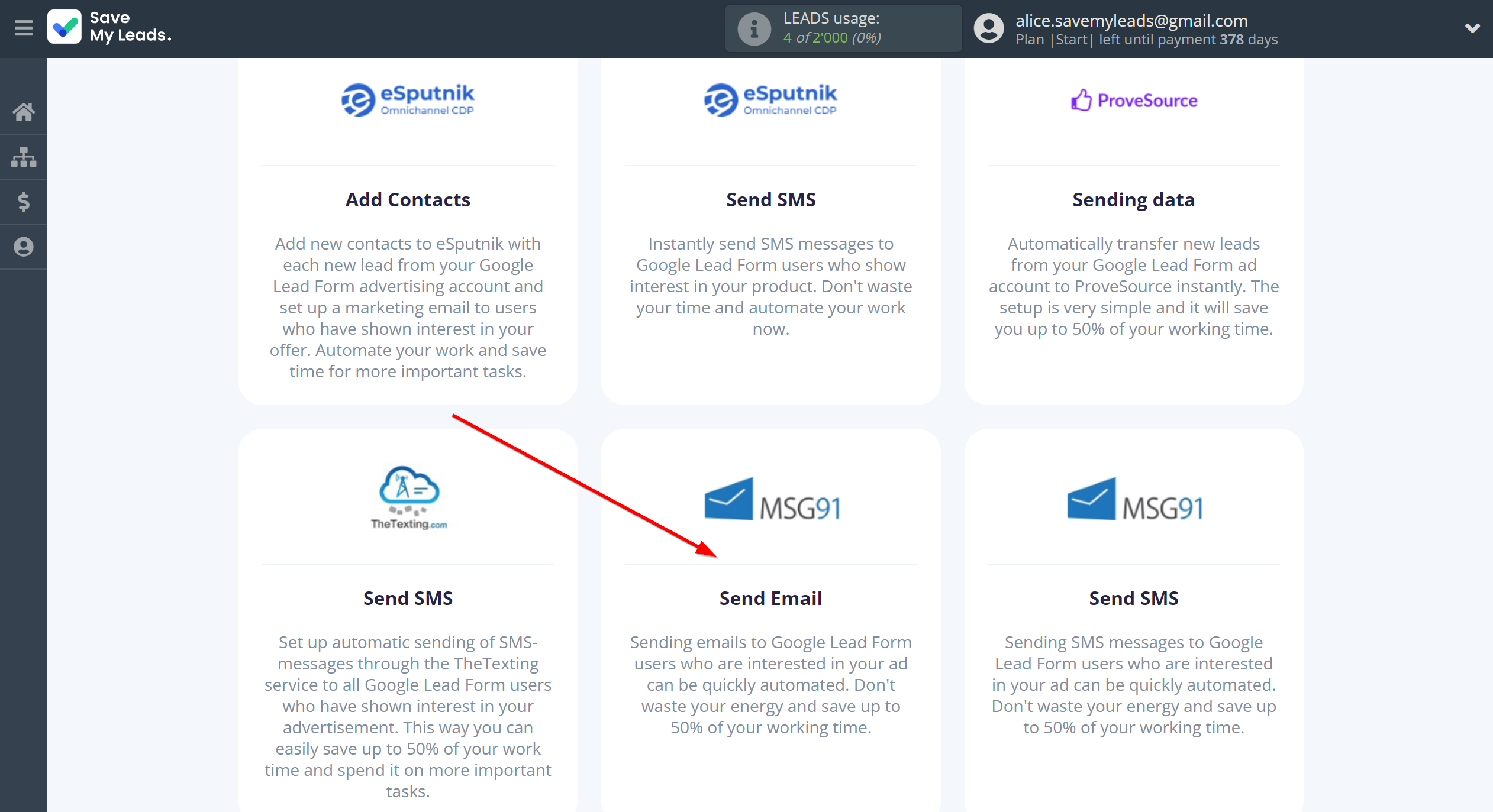Expand the account dropdown chevron

1472,28
